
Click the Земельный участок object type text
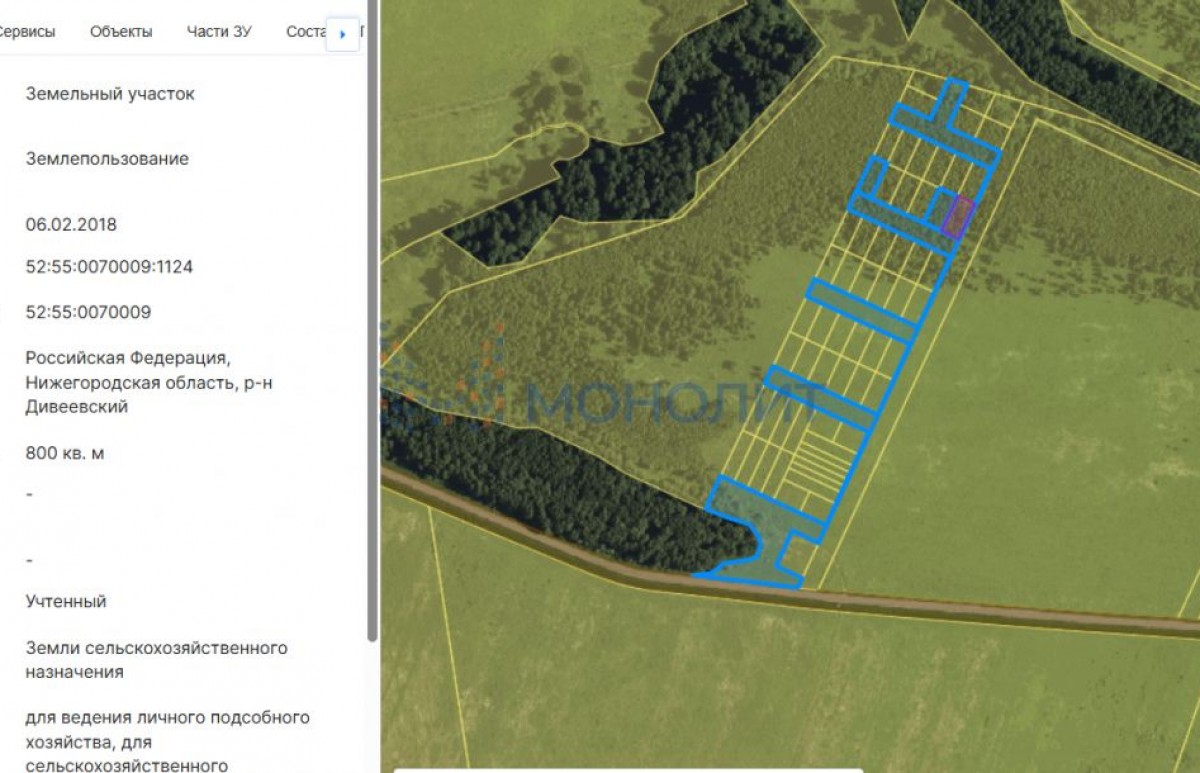[x=110, y=94]
